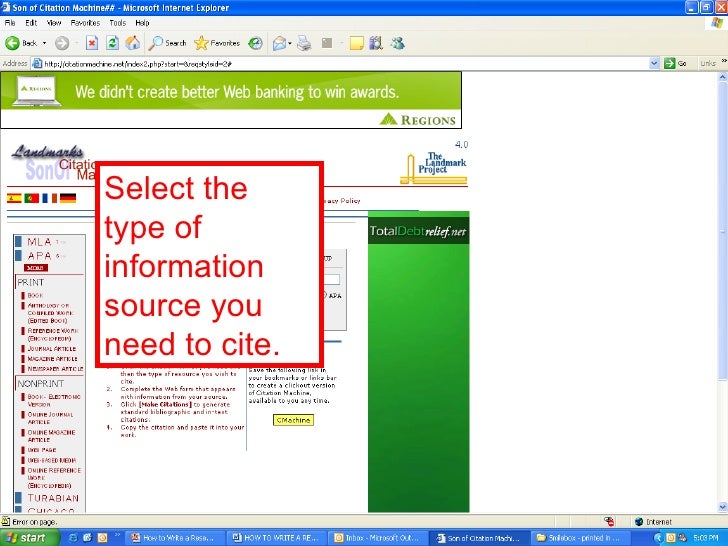
Task: Select the Portuguese flag language icon
Action: (x=32, y=198)
